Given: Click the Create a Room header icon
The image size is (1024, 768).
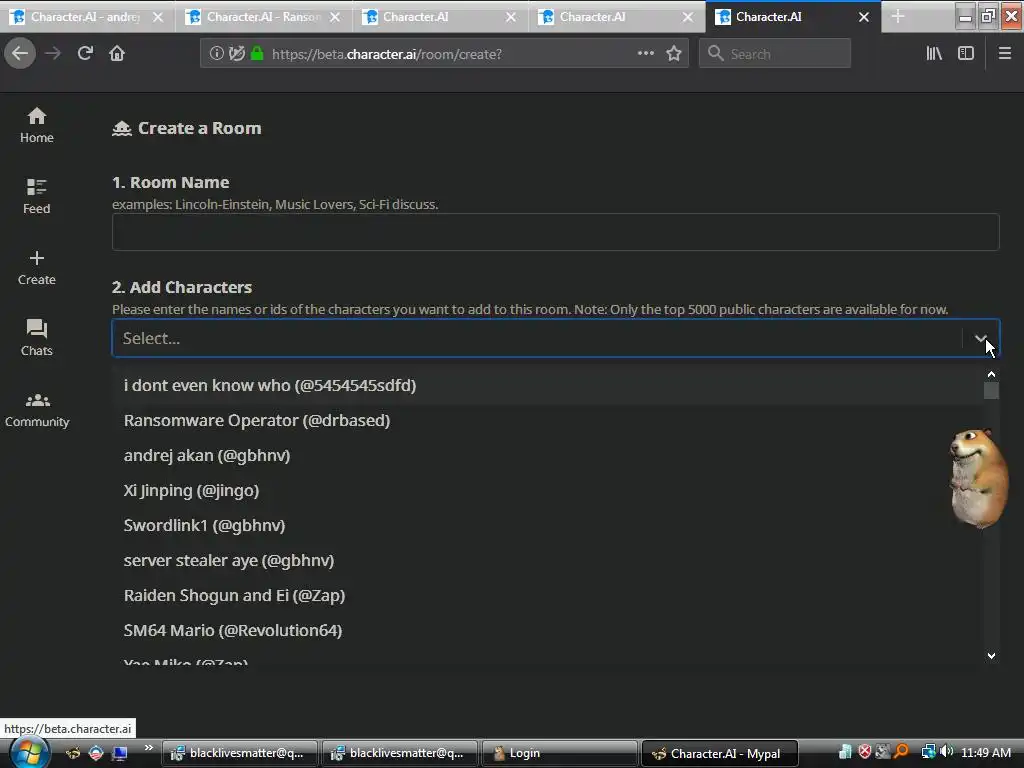Looking at the screenshot, I should coord(121,129).
